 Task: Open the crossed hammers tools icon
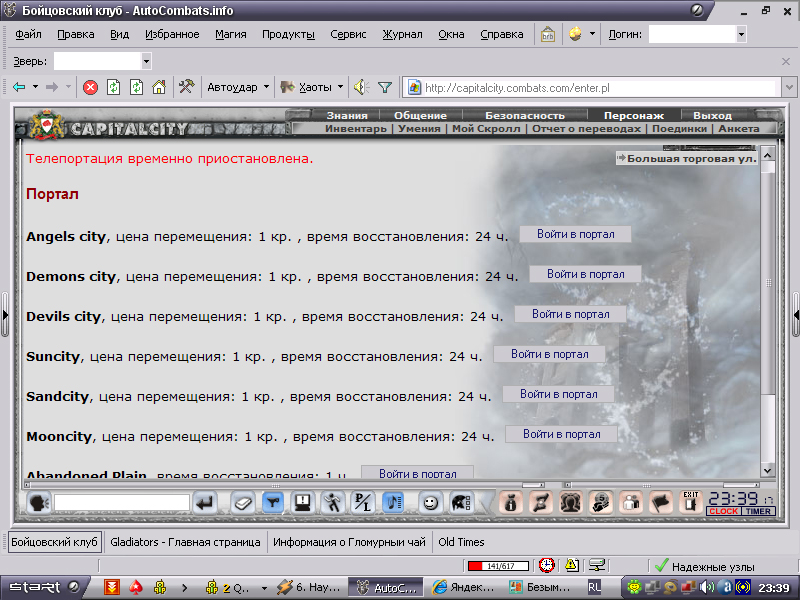click(186, 87)
